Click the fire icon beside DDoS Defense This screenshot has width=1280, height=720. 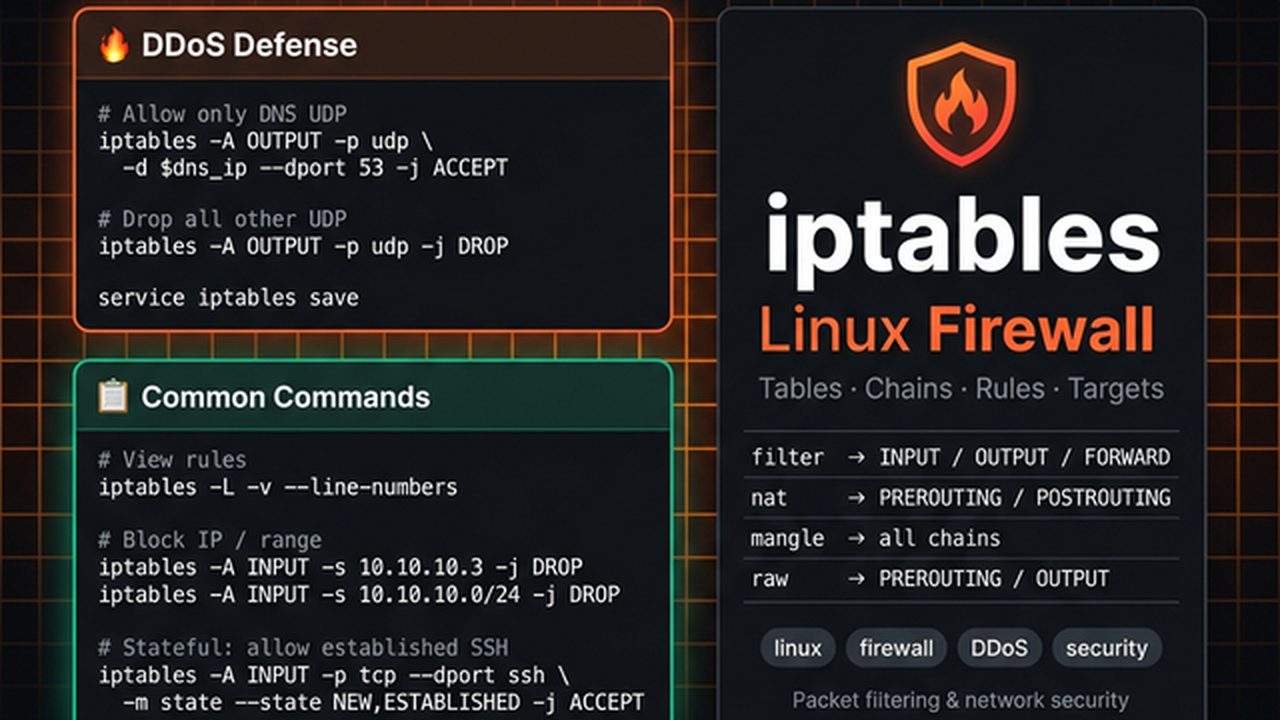click(114, 46)
